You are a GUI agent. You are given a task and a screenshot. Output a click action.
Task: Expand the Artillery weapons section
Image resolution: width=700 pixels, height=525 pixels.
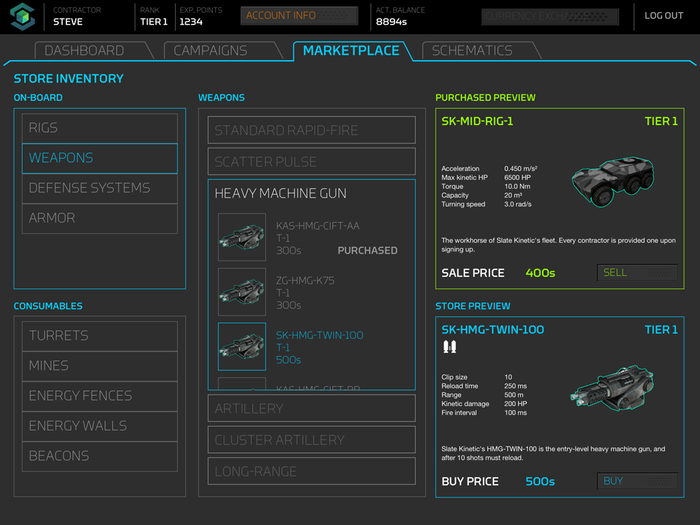(312, 408)
